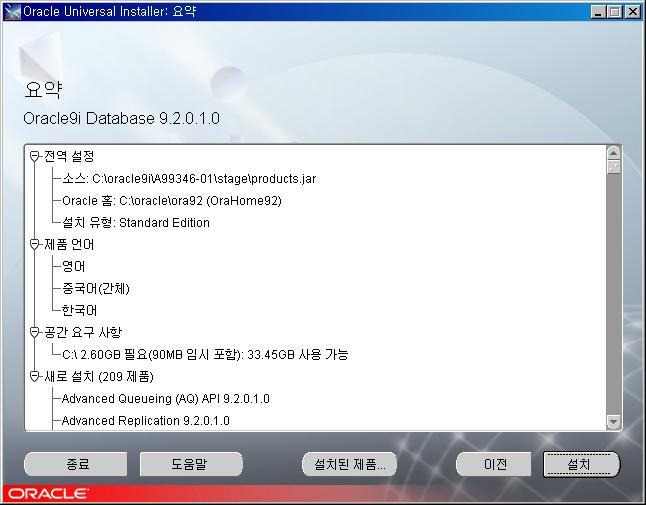Select the 영어 language row

point(74,267)
